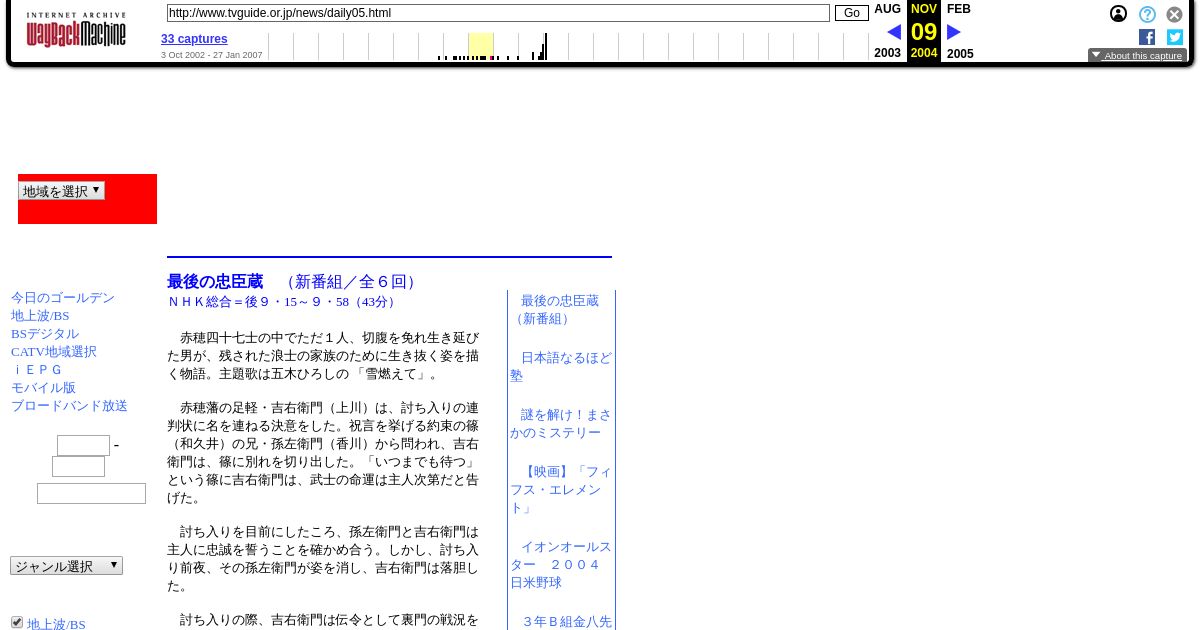Jump to AUG 2003 capture
Viewport: 1200px width, 630px height.
click(x=887, y=9)
